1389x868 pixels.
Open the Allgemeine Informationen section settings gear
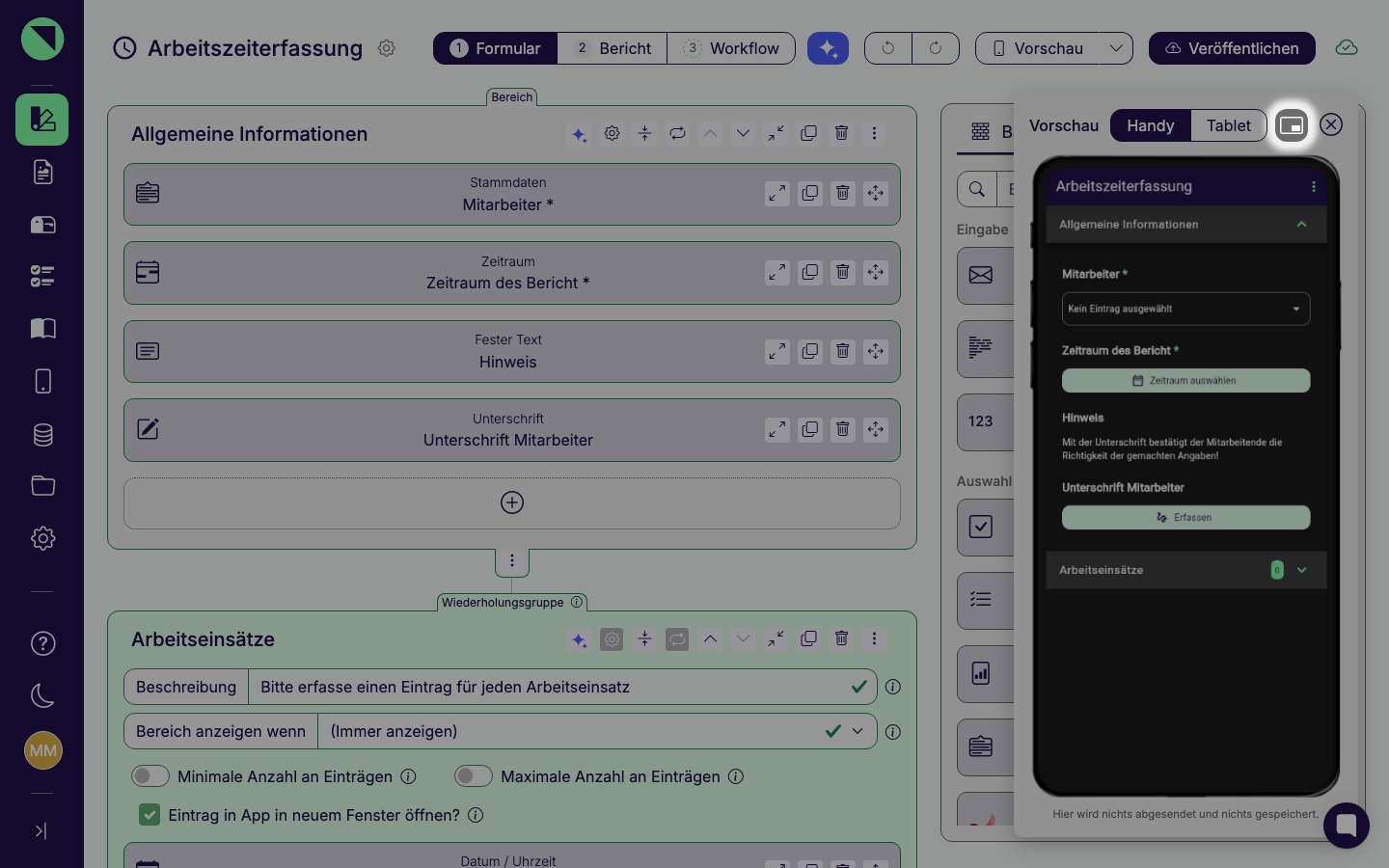point(612,133)
